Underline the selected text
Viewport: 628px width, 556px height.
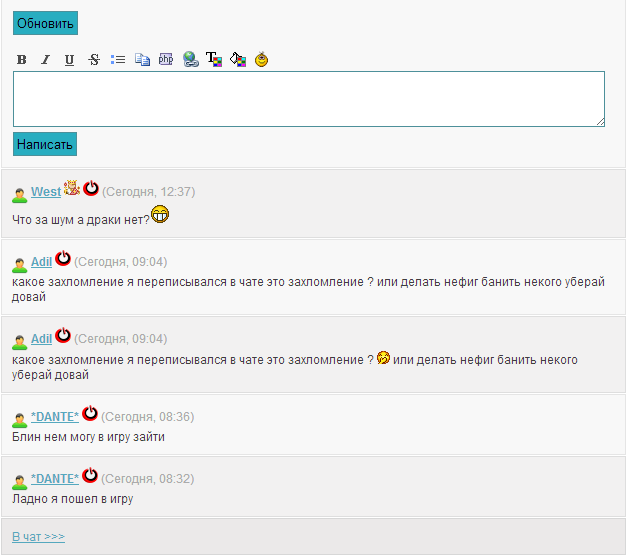(69, 60)
